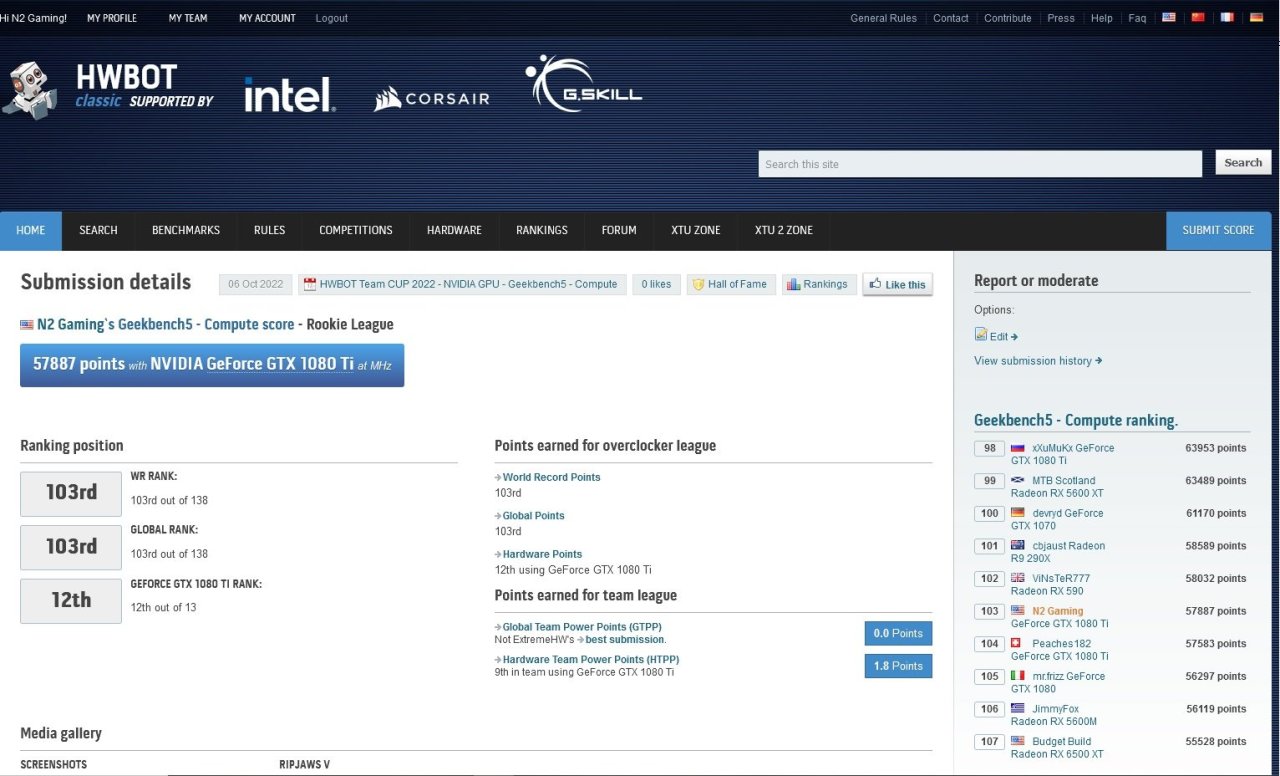The width and height of the screenshot is (1280, 776).
Task: Open the COMPETITIONS menu item
Action: (x=355, y=231)
